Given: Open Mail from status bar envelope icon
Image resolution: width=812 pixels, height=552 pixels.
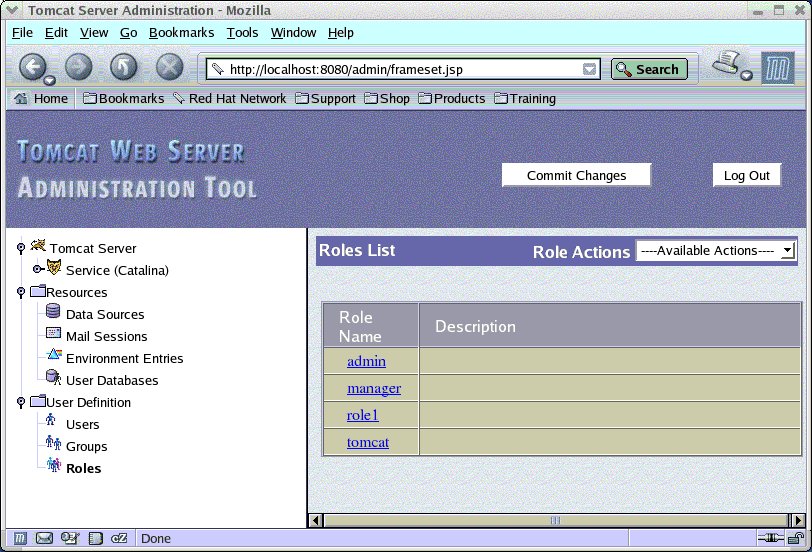Looking at the screenshot, I should (x=44, y=539).
